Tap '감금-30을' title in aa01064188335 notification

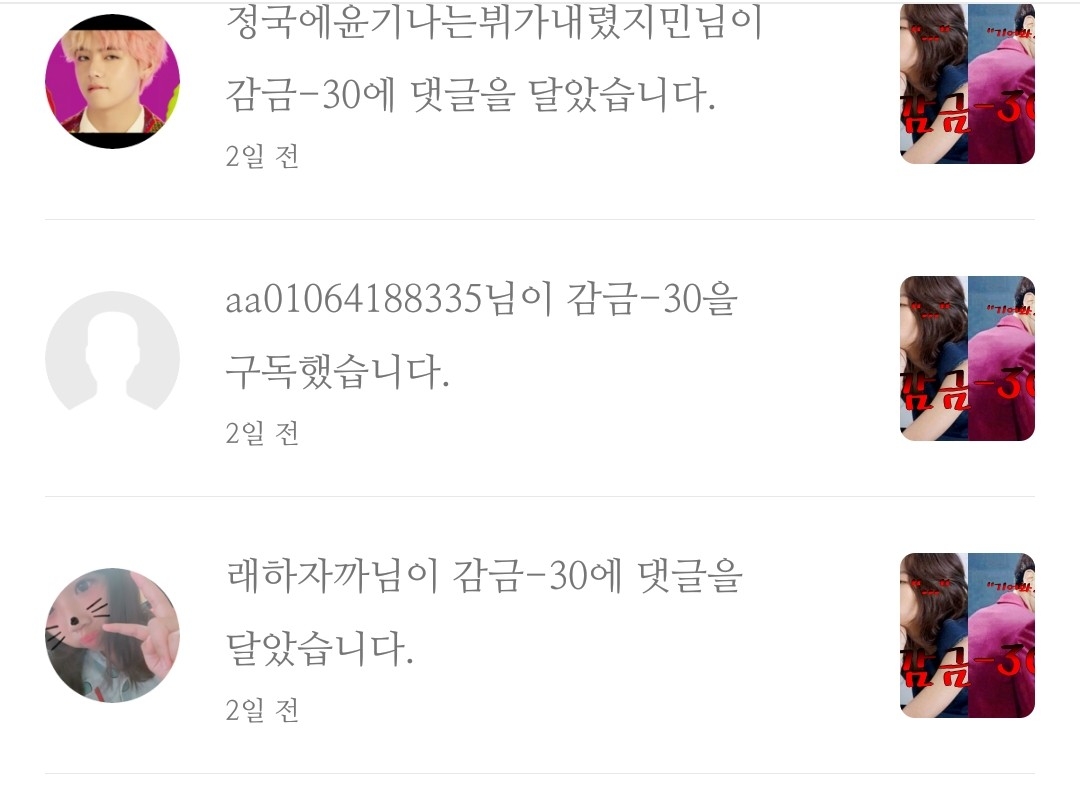pos(652,300)
